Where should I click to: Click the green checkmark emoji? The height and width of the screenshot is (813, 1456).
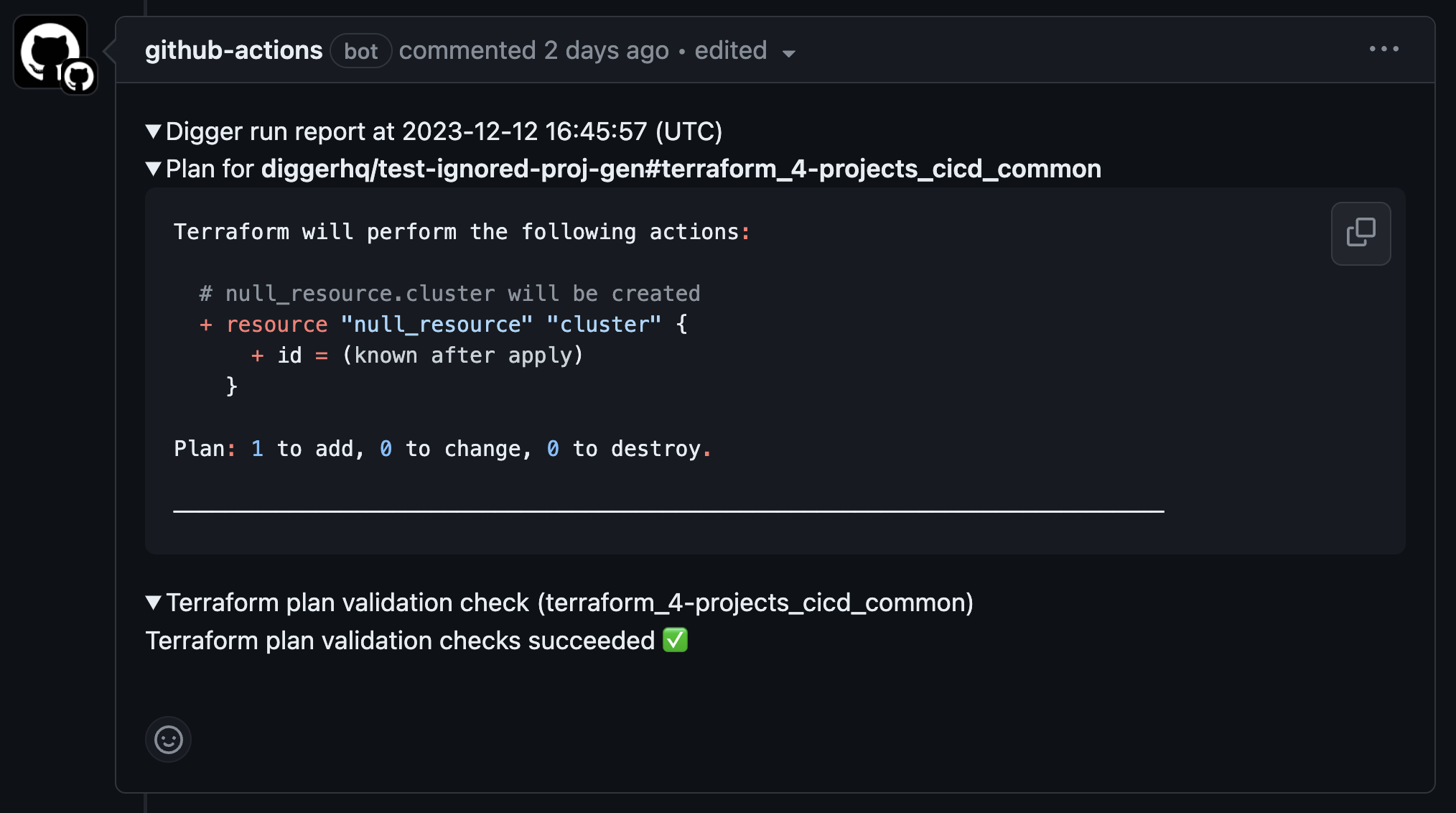pyautogui.click(x=675, y=640)
